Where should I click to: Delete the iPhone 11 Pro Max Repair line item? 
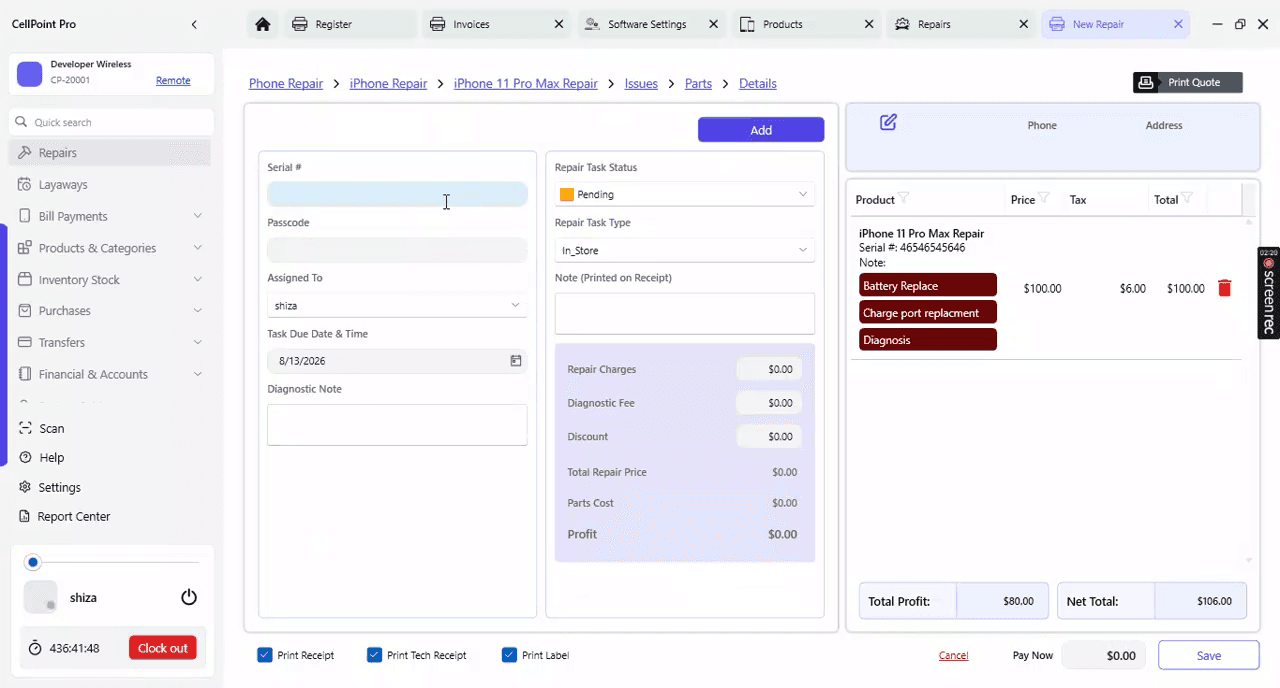(x=1224, y=288)
